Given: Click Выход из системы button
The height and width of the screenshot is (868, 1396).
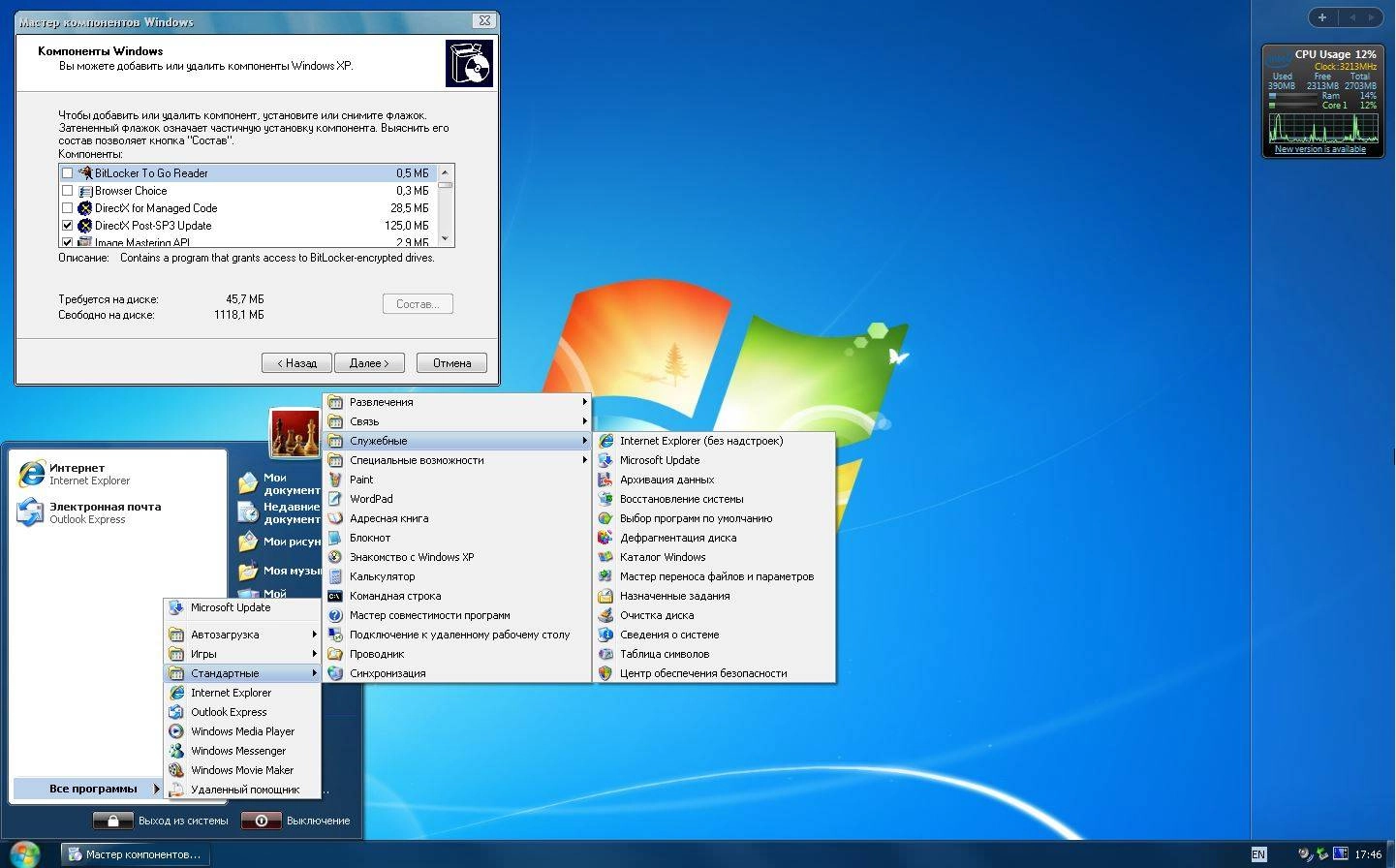Looking at the screenshot, I should (x=161, y=821).
